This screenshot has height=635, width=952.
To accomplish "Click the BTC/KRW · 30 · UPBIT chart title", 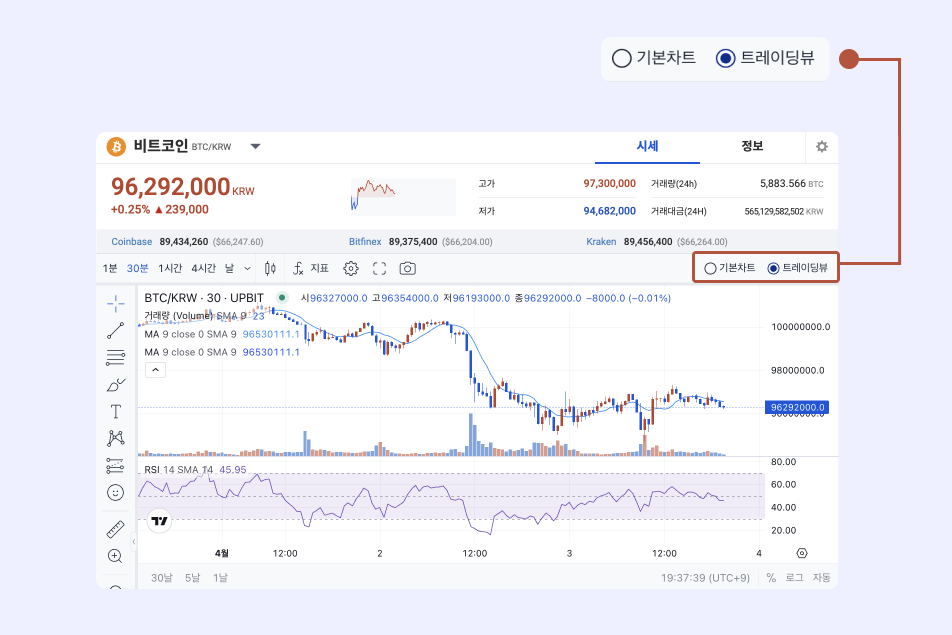I will [x=204, y=298].
